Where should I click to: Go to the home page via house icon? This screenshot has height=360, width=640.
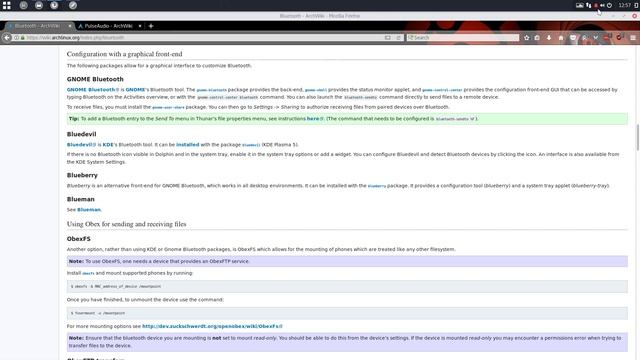(561, 38)
